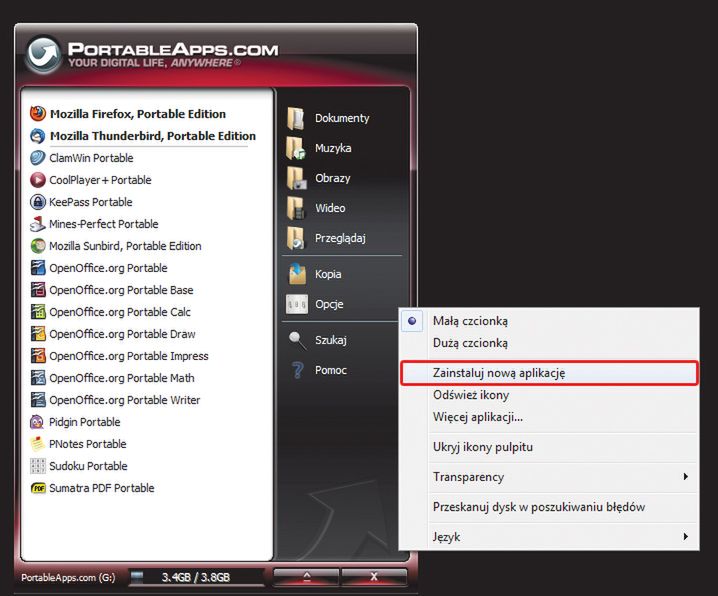This screenshot has height=596, width=718.
Task: Click the OpenOffice.org Portable Math icon
Action: tap(38, 377)
